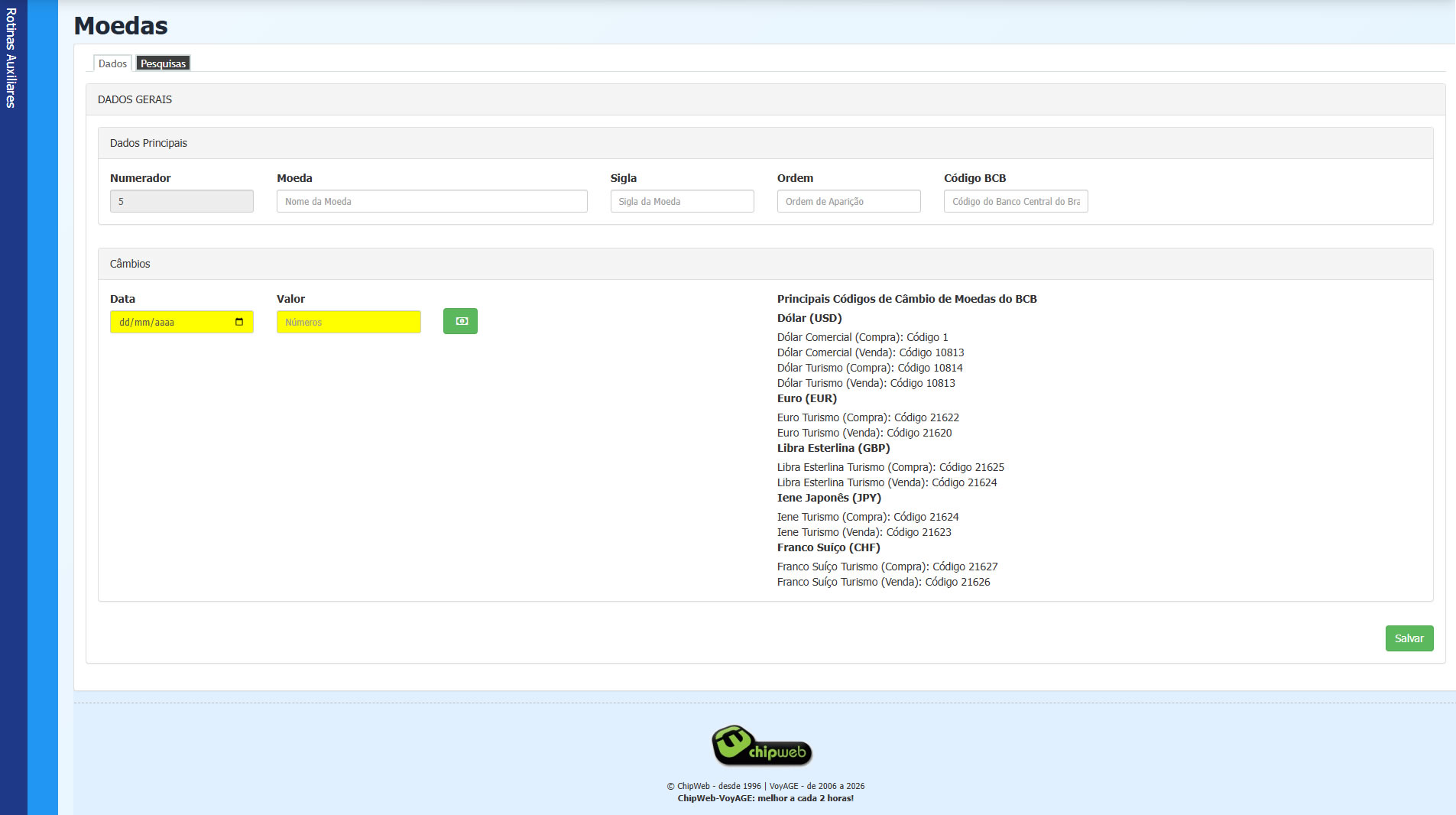Click the Principais Códigos de Câmbio heading
1456x815 pixels.
[906, 299]
